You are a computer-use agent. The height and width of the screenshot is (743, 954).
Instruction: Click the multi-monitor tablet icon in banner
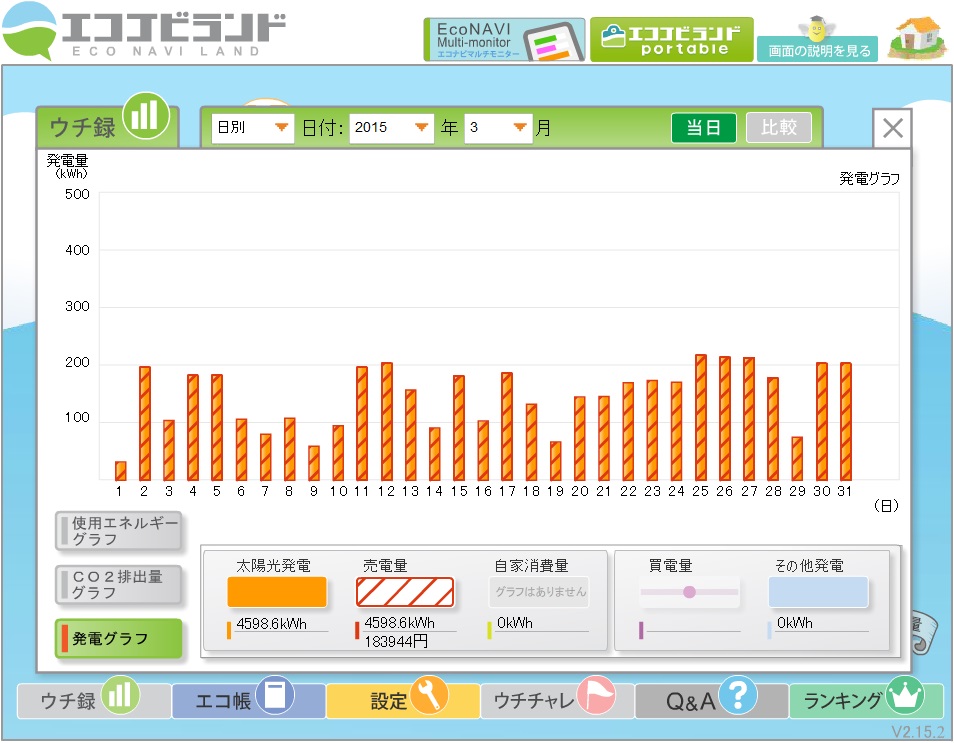coord(554,42)
